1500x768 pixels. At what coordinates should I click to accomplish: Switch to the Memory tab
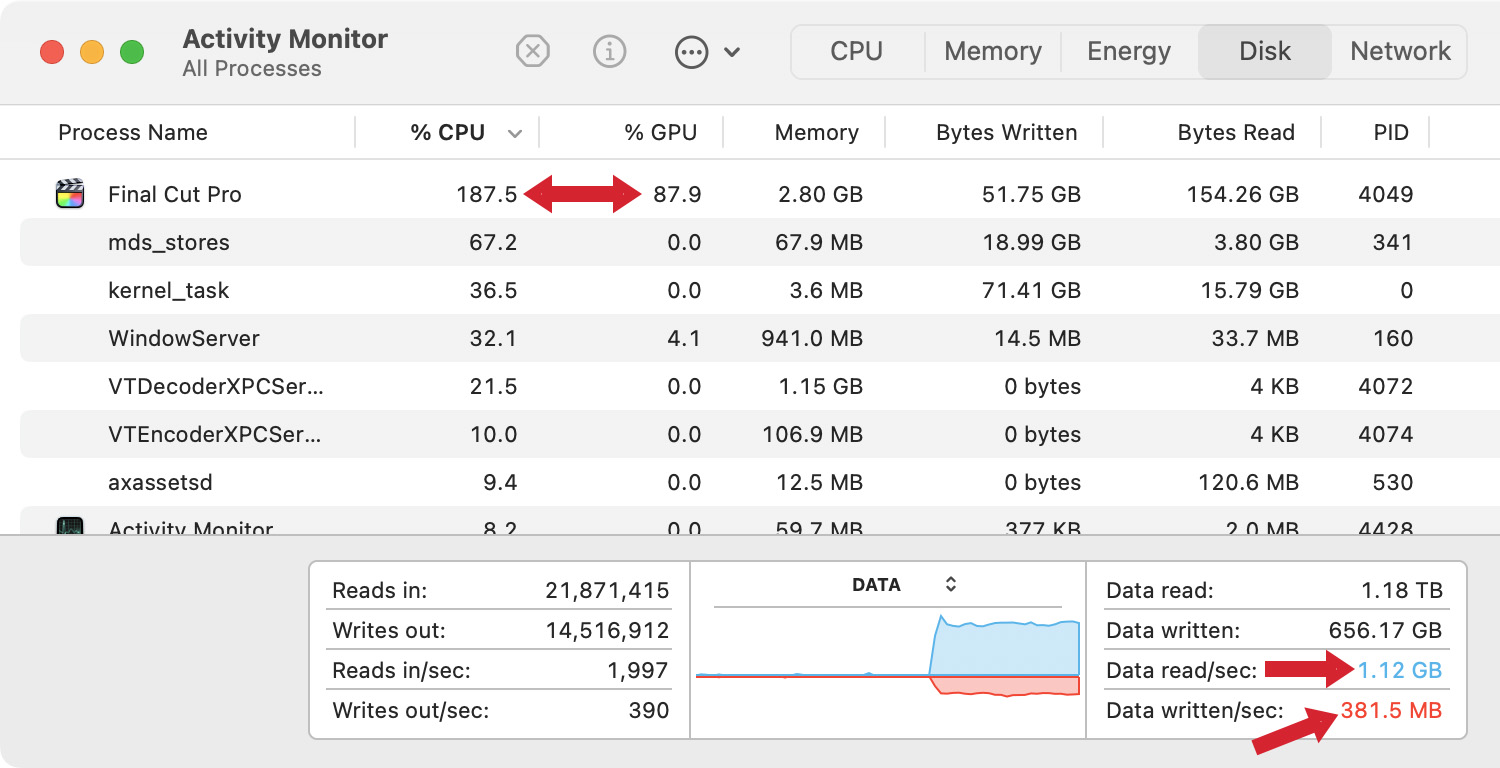pos(993,51)
